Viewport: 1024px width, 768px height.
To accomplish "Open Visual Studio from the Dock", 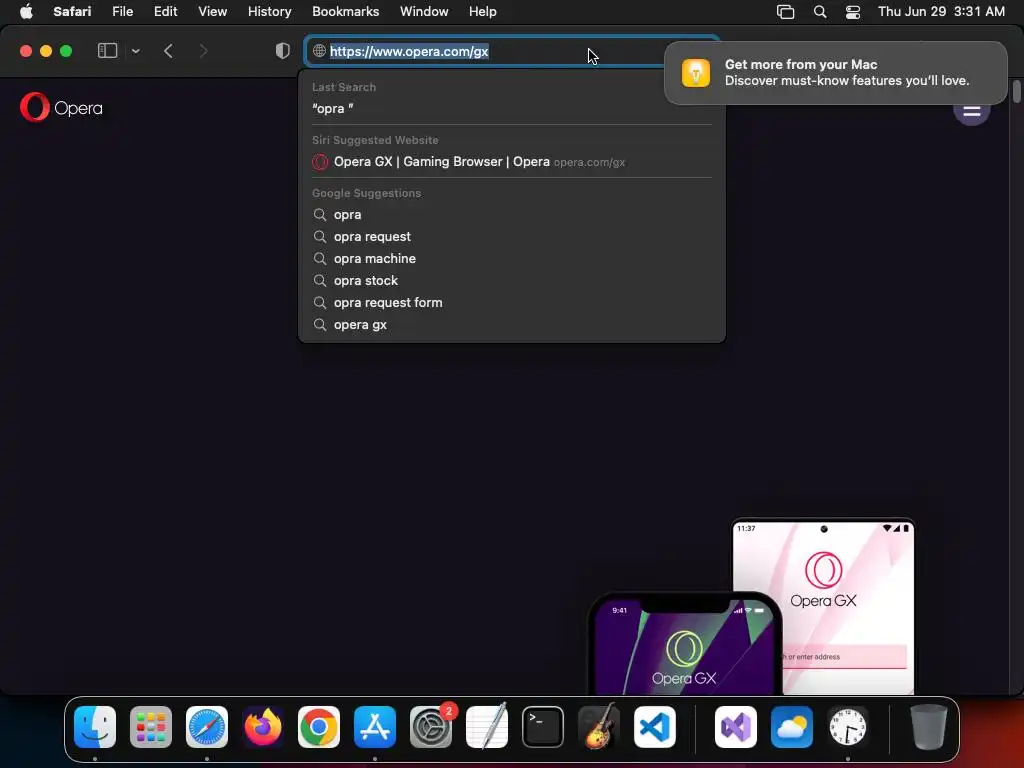I will pyautogui.click(x=736, y=727).
